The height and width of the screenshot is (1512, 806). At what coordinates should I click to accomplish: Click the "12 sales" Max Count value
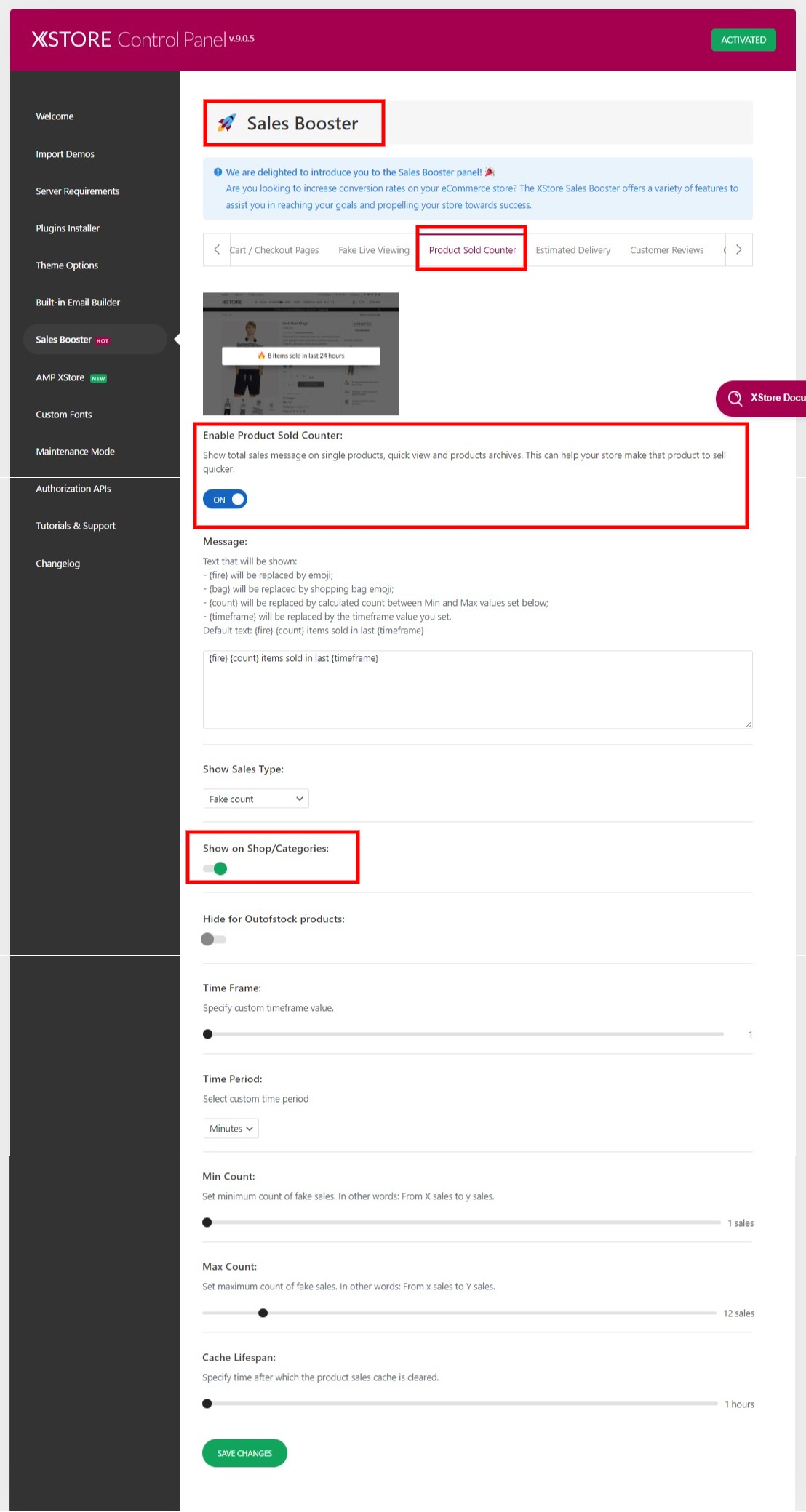click(x=738, y=1313)
